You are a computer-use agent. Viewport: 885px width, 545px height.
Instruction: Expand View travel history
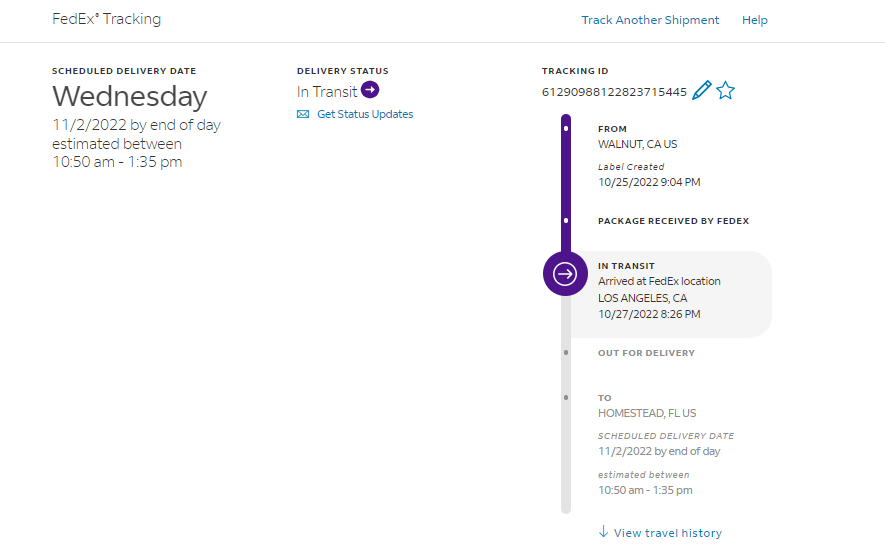[667, 533]
